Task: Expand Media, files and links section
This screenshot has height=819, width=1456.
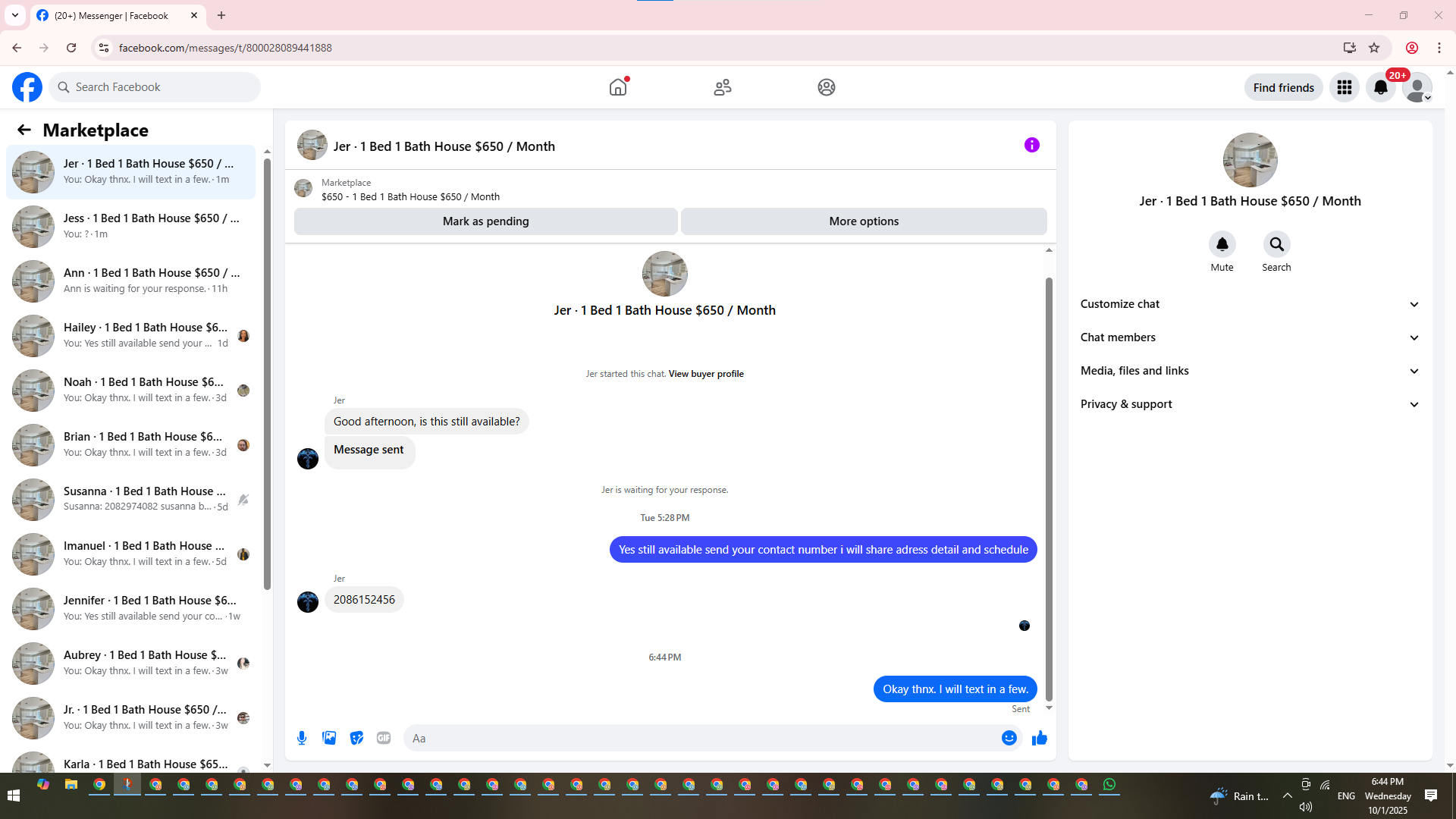Action: [x=1250, y=371]
